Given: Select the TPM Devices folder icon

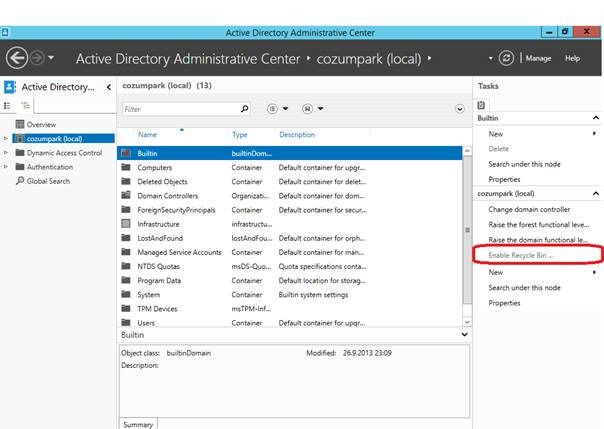Looking at the screenshot, I should tap(126, 308).
